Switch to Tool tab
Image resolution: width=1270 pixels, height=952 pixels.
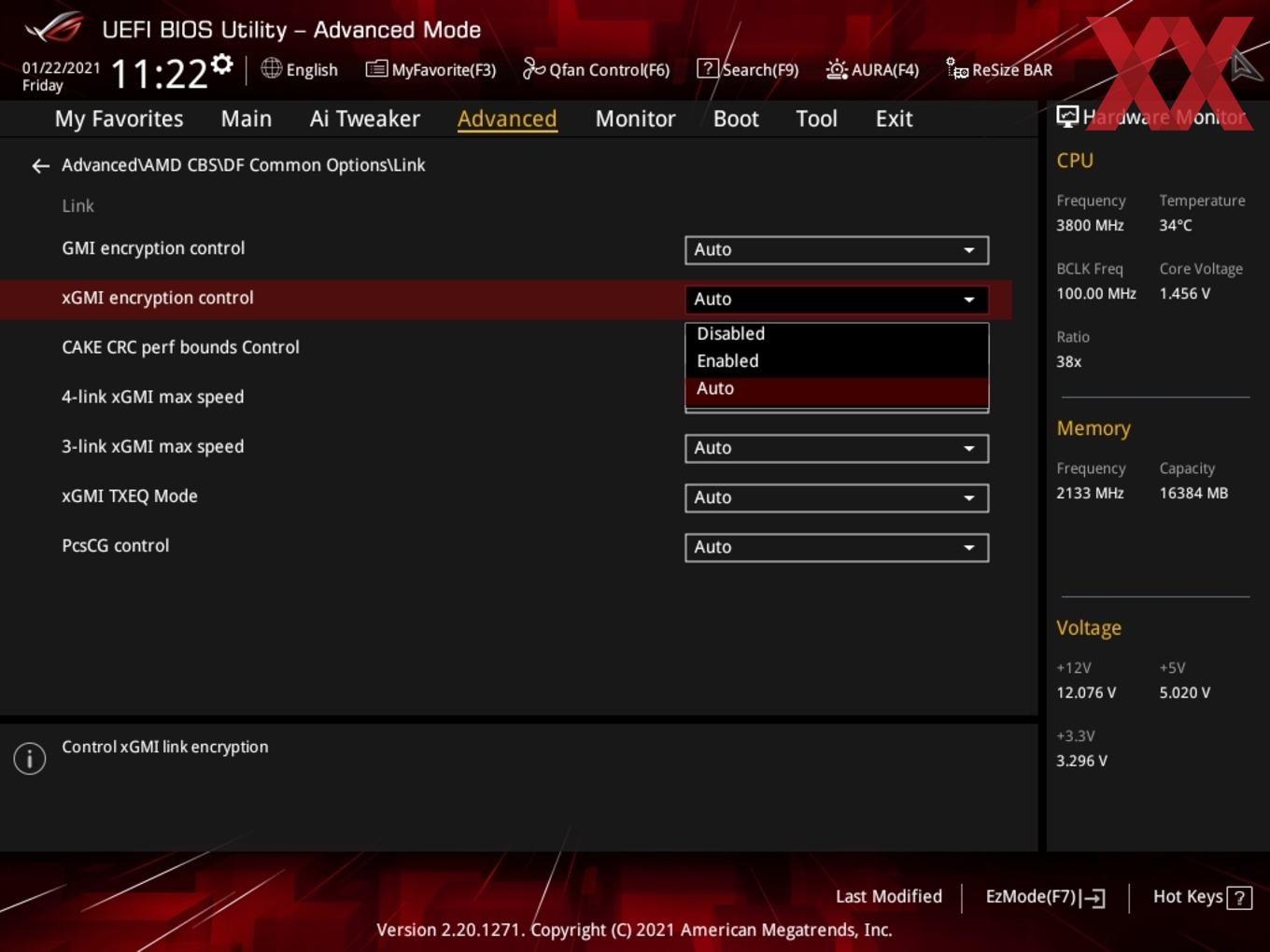(x=816, y=119)
